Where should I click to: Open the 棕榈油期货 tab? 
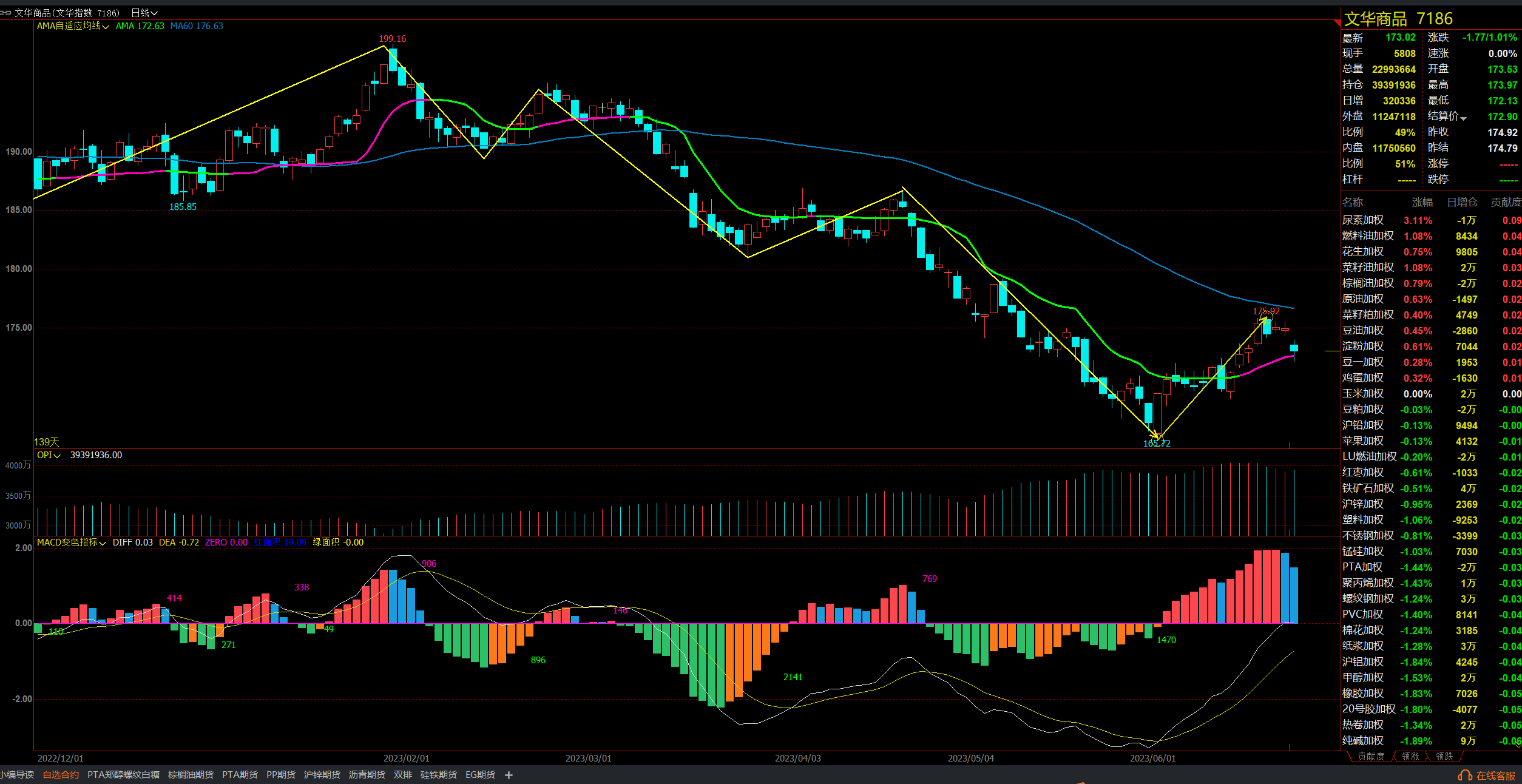(191, 775)
